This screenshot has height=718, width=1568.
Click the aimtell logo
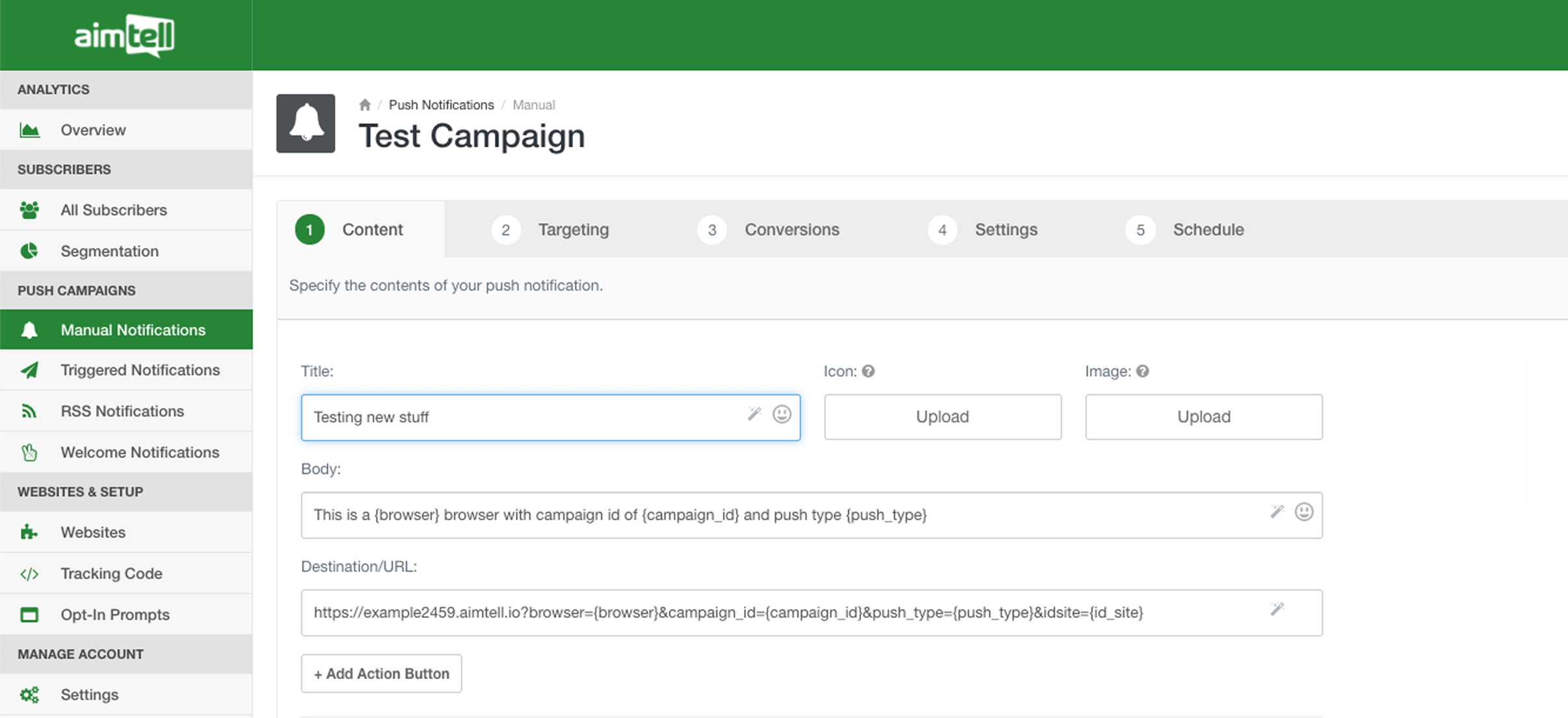124,35
